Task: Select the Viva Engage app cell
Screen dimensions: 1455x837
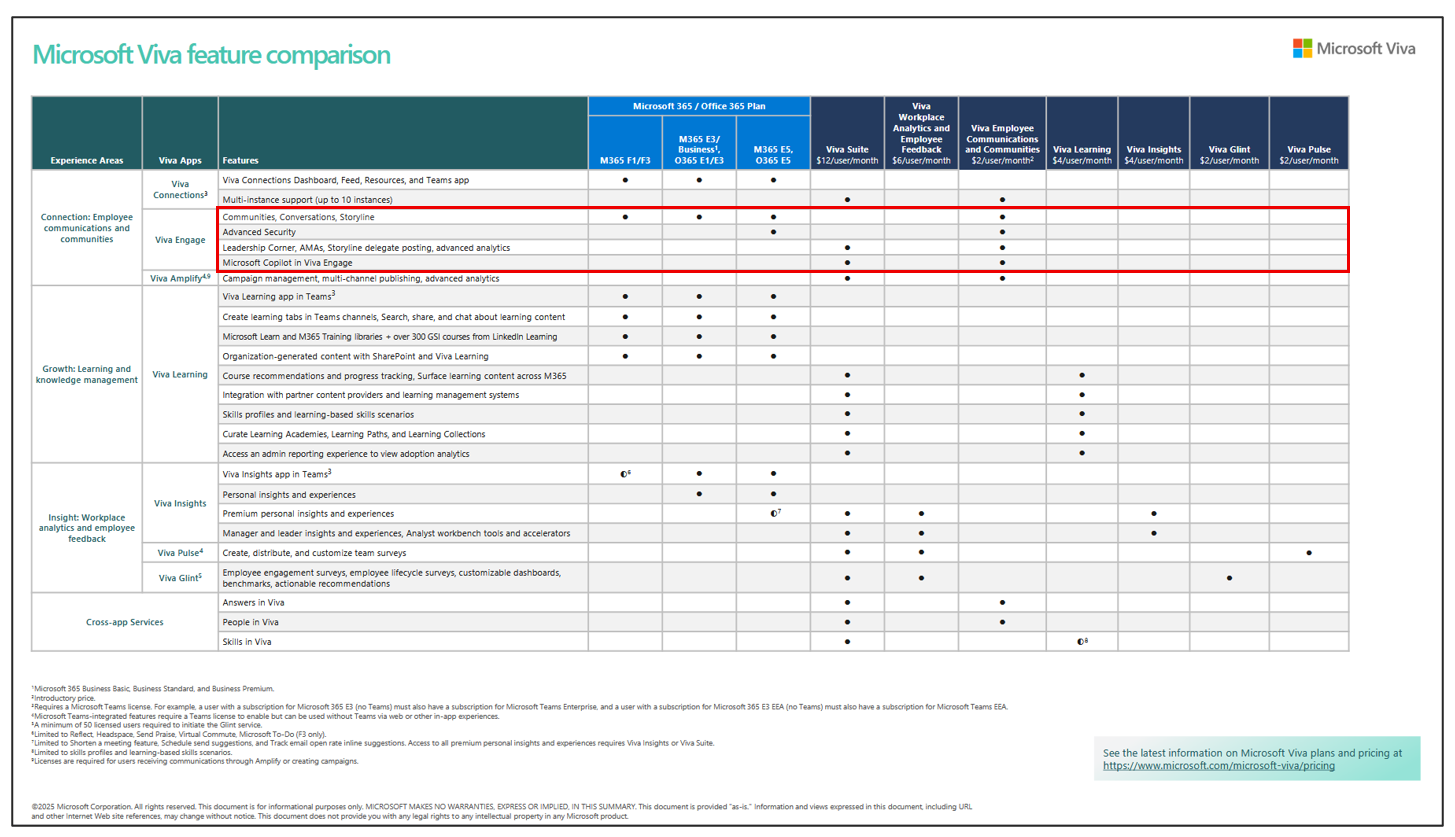Action: [180, 240]
